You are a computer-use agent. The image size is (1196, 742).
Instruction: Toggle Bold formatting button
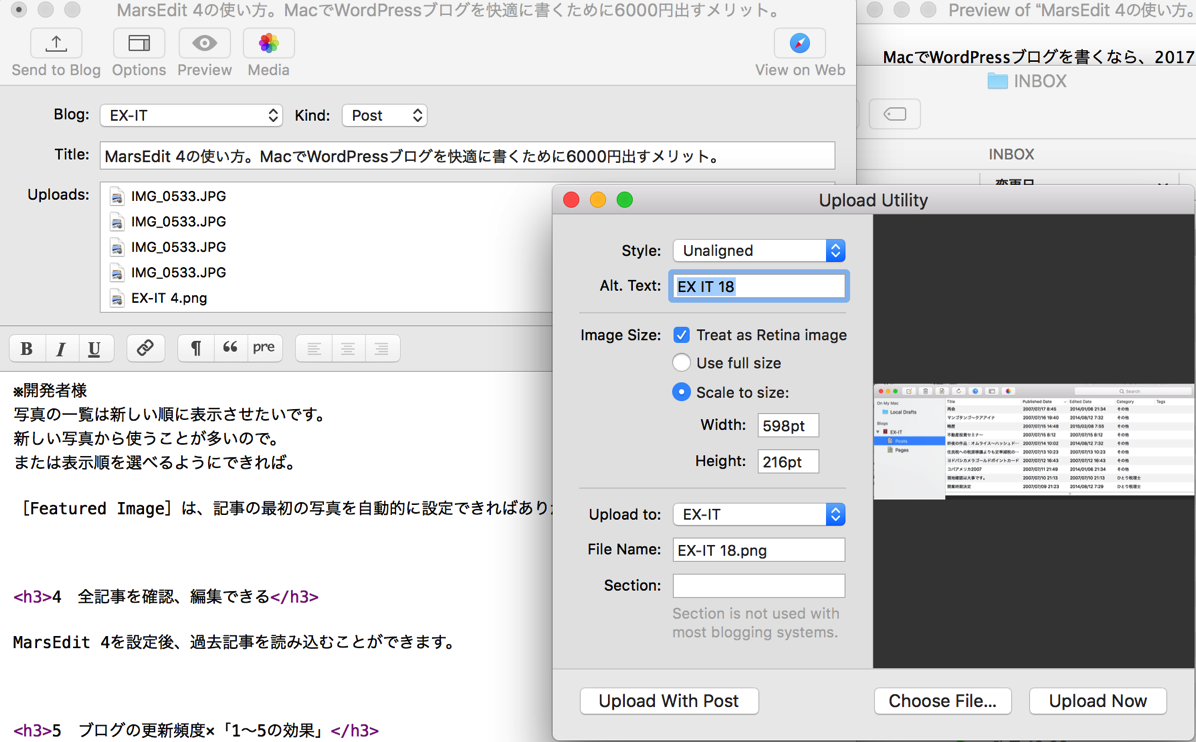[x=27, y=349]
